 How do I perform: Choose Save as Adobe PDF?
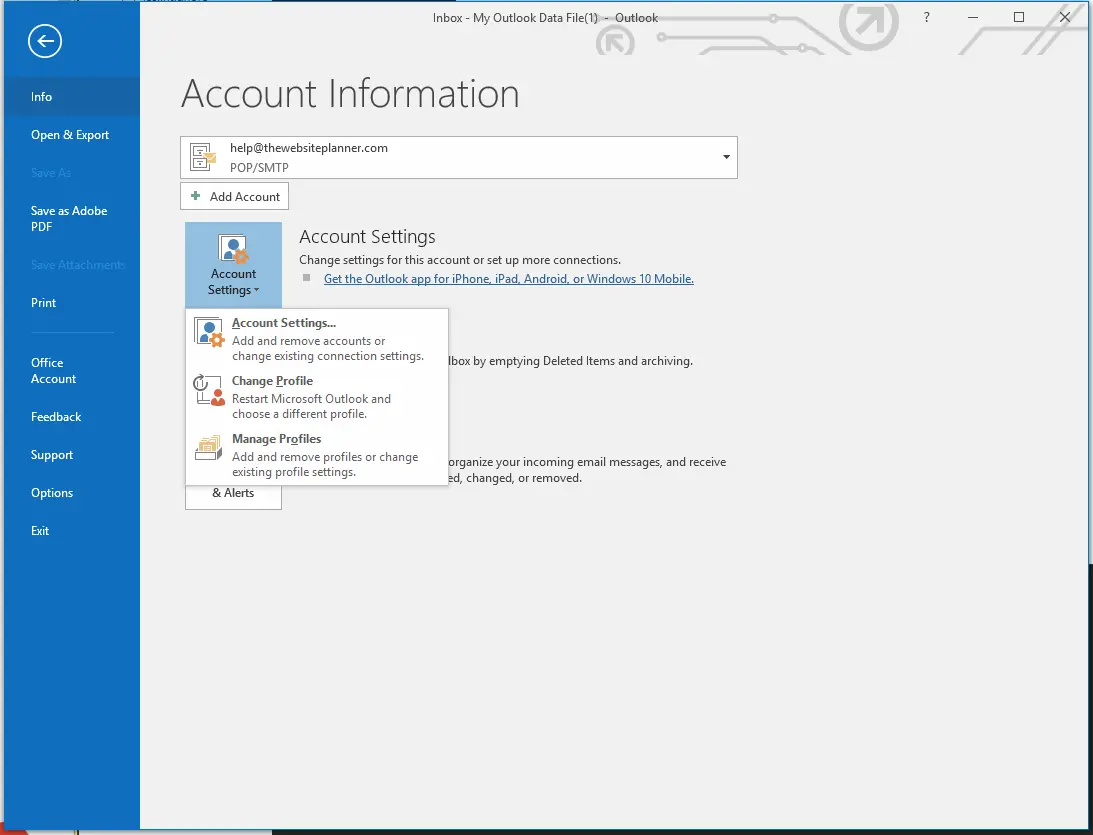72,218
